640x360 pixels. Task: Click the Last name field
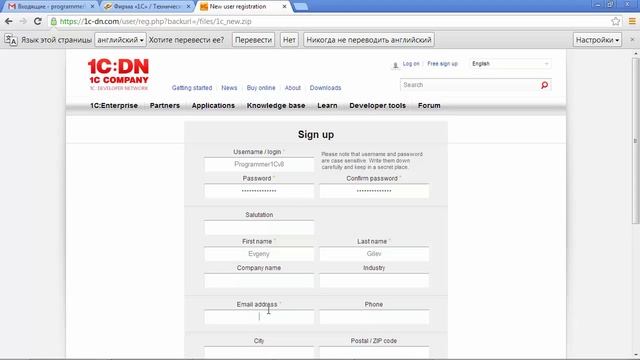[374, 254]
